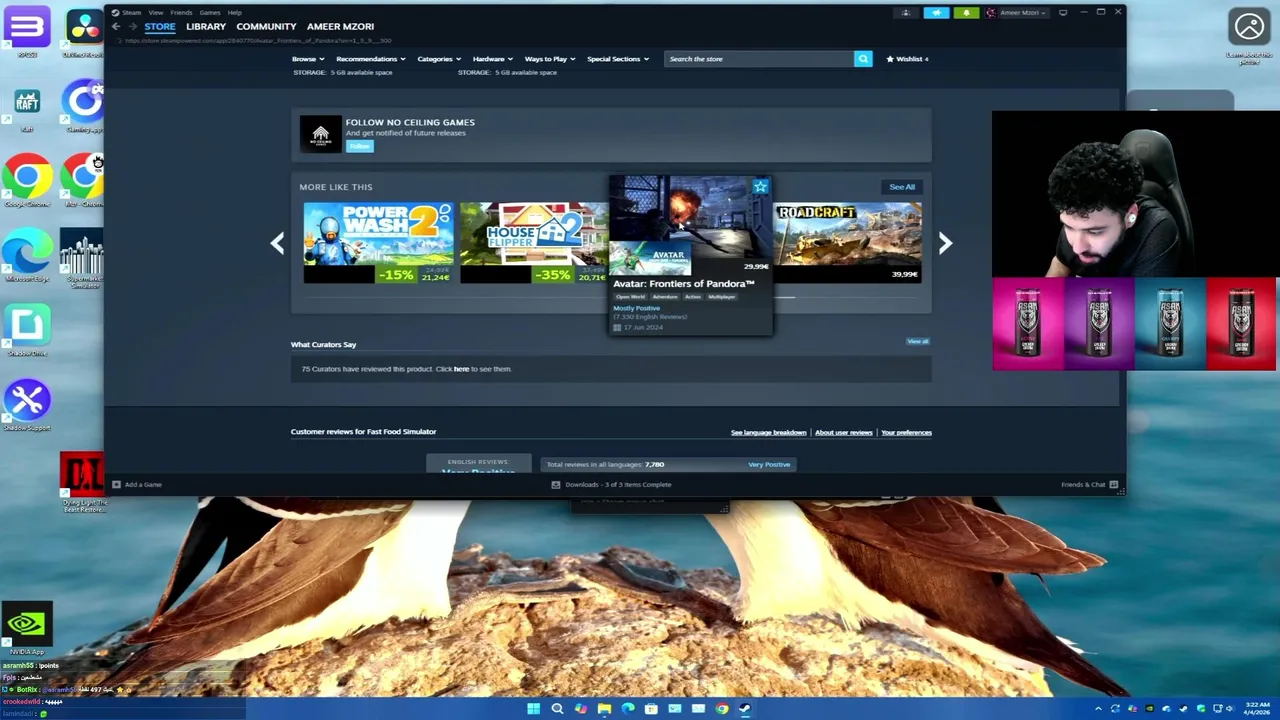Open Chrome from the taskbar
The image size is (1280, 720).
click(x=722, y=709)
